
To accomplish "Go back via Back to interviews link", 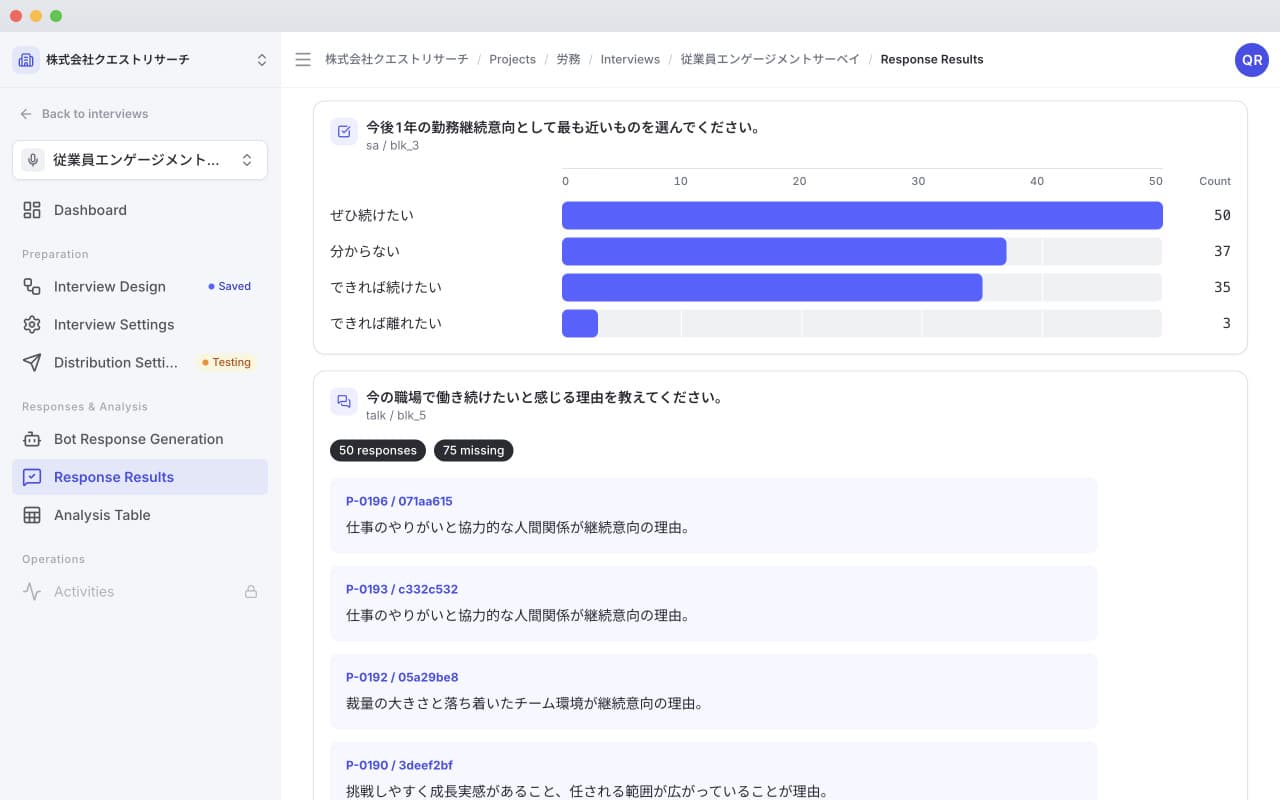I will (x=84, y=114).
